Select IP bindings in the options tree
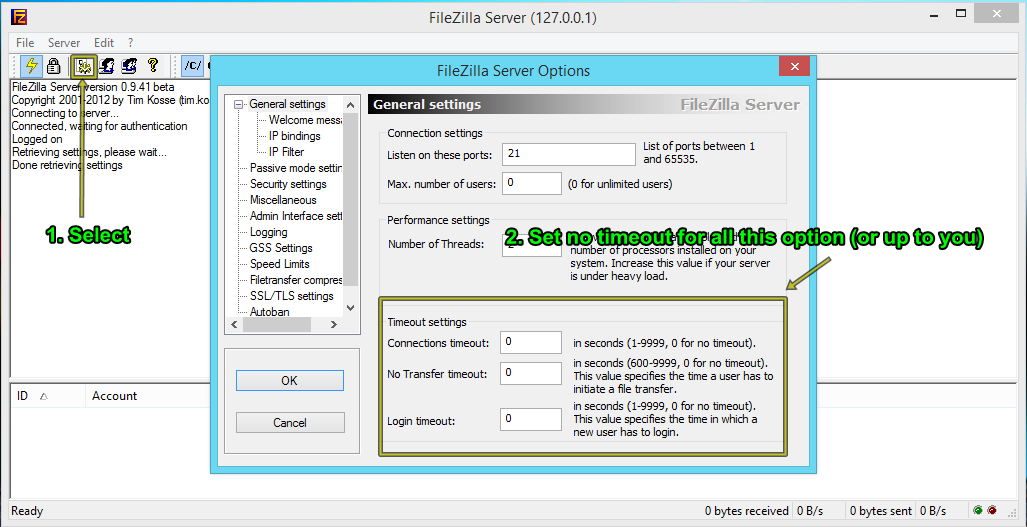 pyautogui.click(x=295, y=136)
